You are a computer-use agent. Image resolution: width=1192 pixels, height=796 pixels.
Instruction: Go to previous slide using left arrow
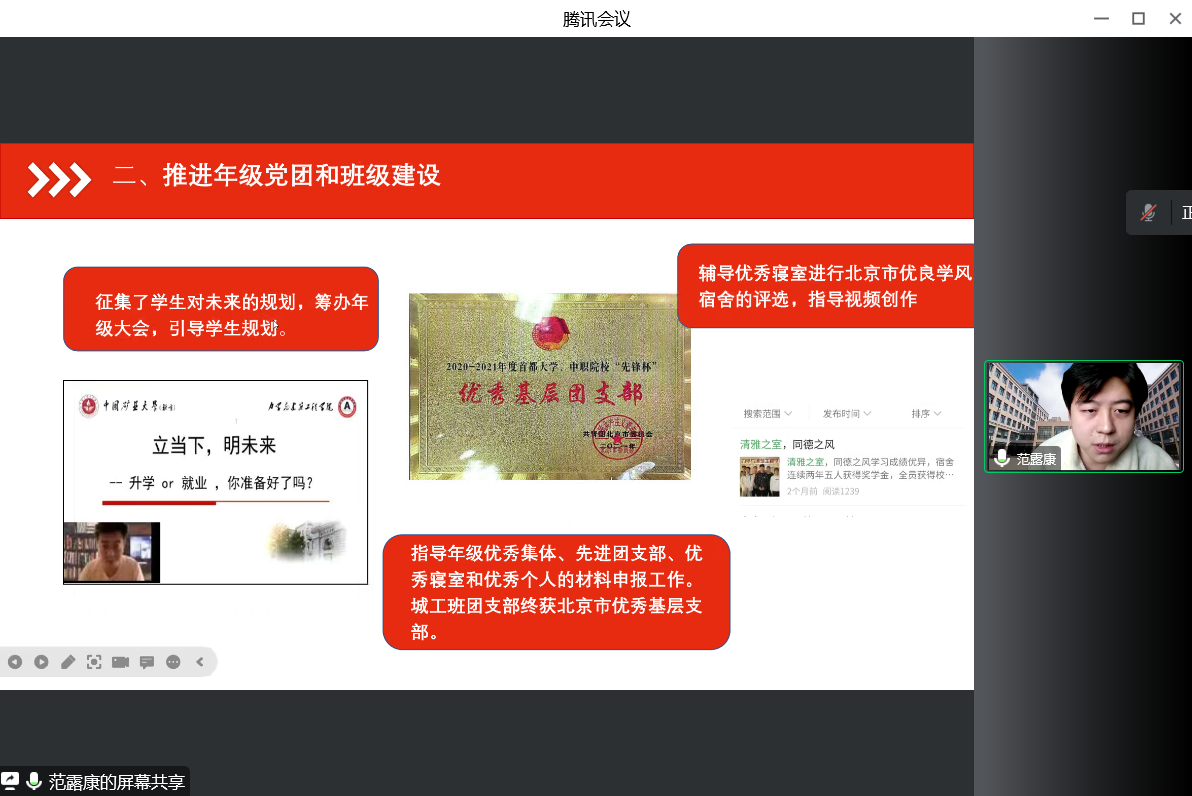(x=15, y=662)
